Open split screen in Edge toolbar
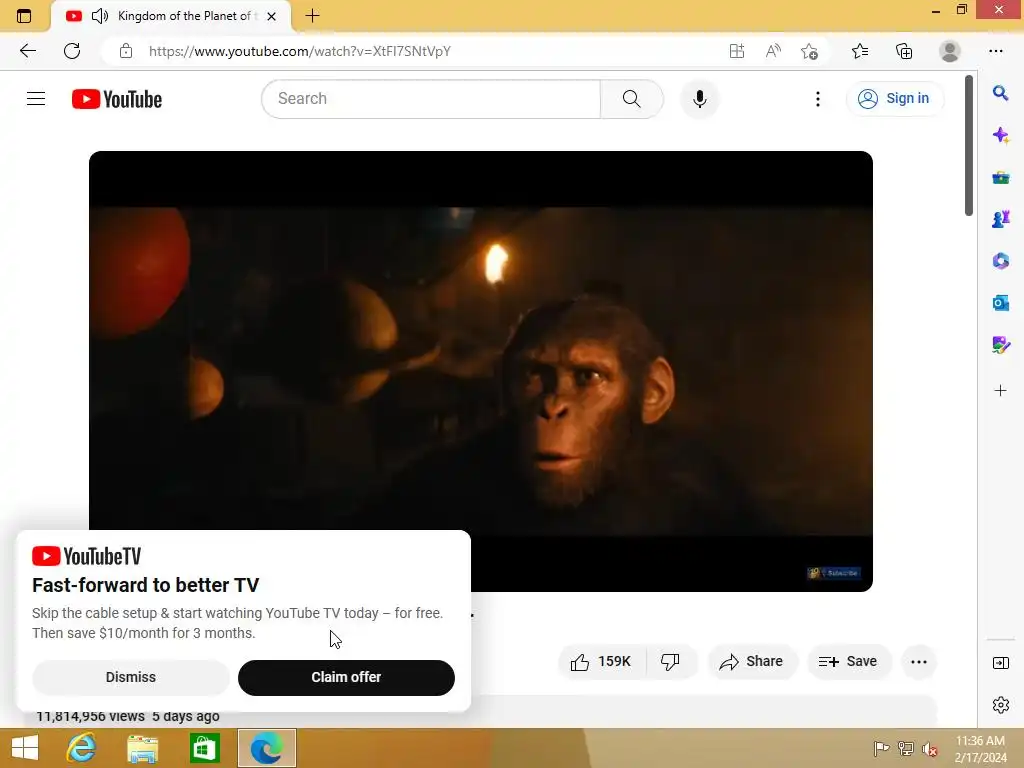 737,51
